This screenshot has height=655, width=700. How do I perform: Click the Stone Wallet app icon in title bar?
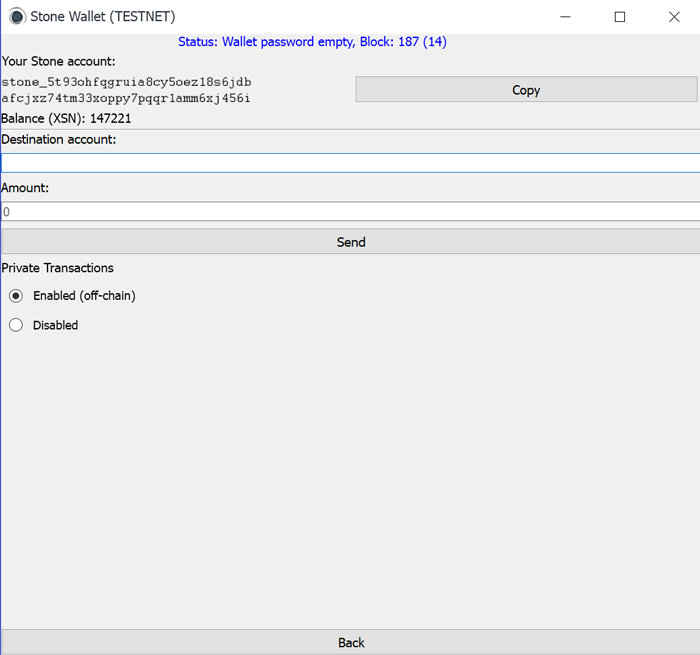[x=17, y=17]
